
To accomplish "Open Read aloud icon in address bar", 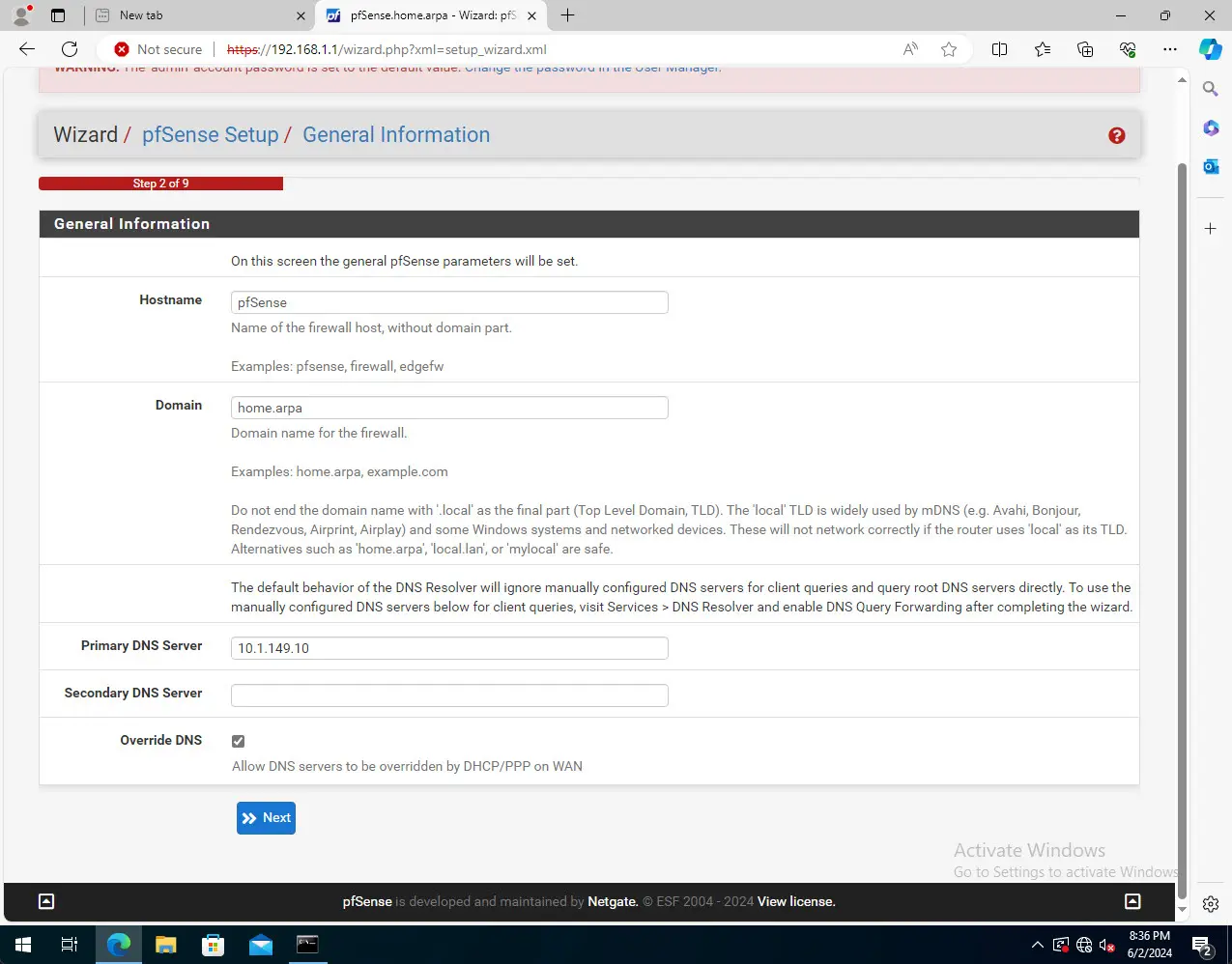I will tap(910, 49).
